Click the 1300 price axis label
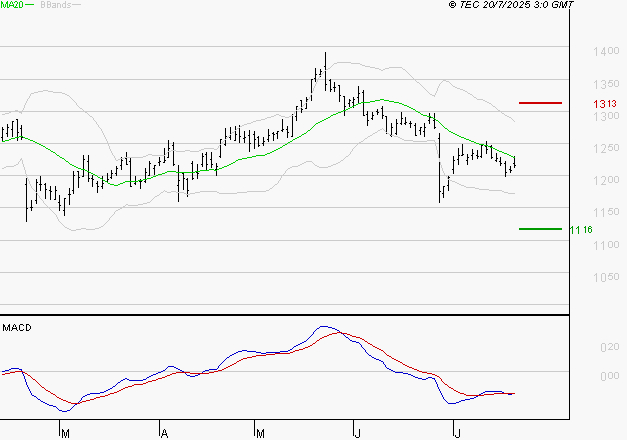The height and width of the screenshot is (440, 627). 606,116
